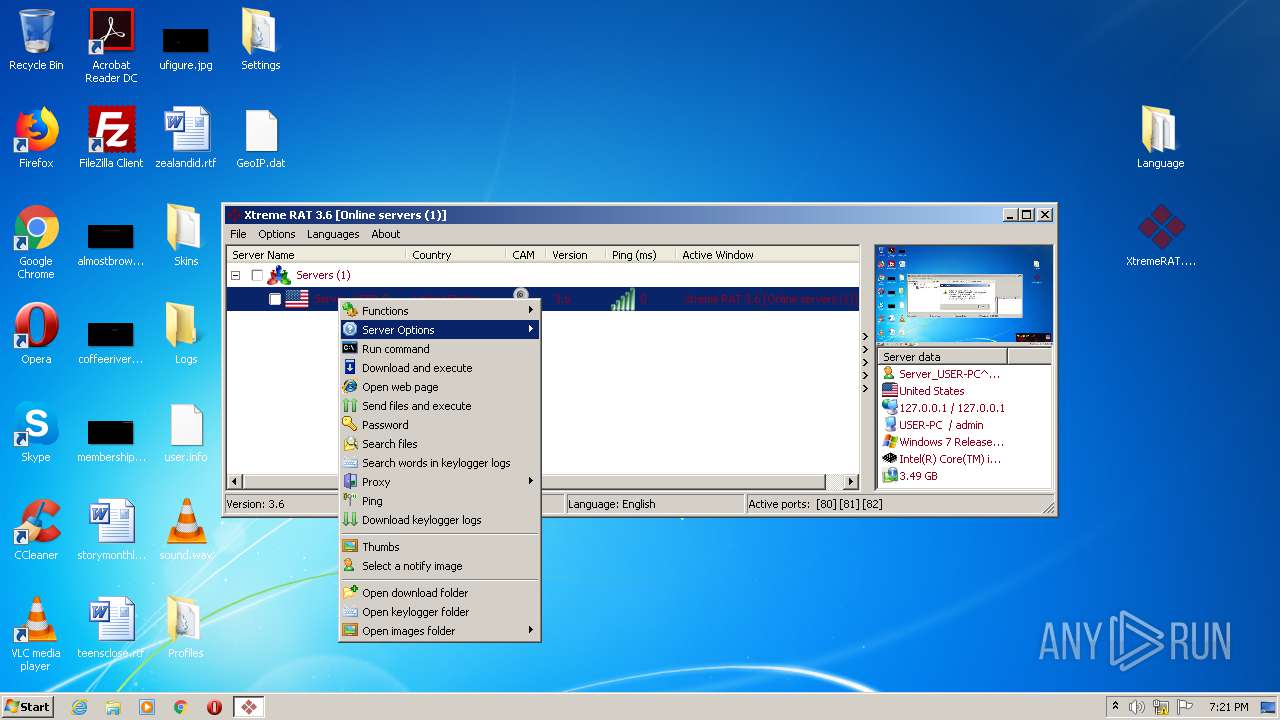Screen dimensions: 1280x720
Task: Expand the Functions submenu
Action: click(440, 311)
